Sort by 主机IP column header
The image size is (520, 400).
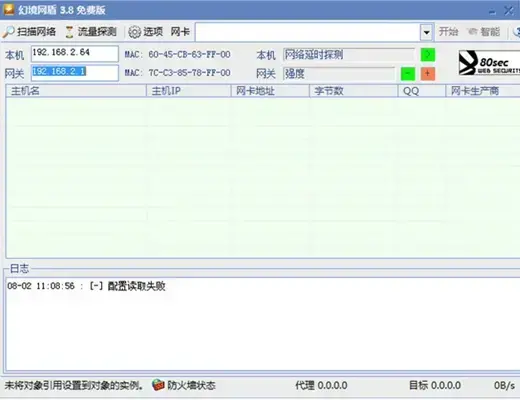[189, 91]
